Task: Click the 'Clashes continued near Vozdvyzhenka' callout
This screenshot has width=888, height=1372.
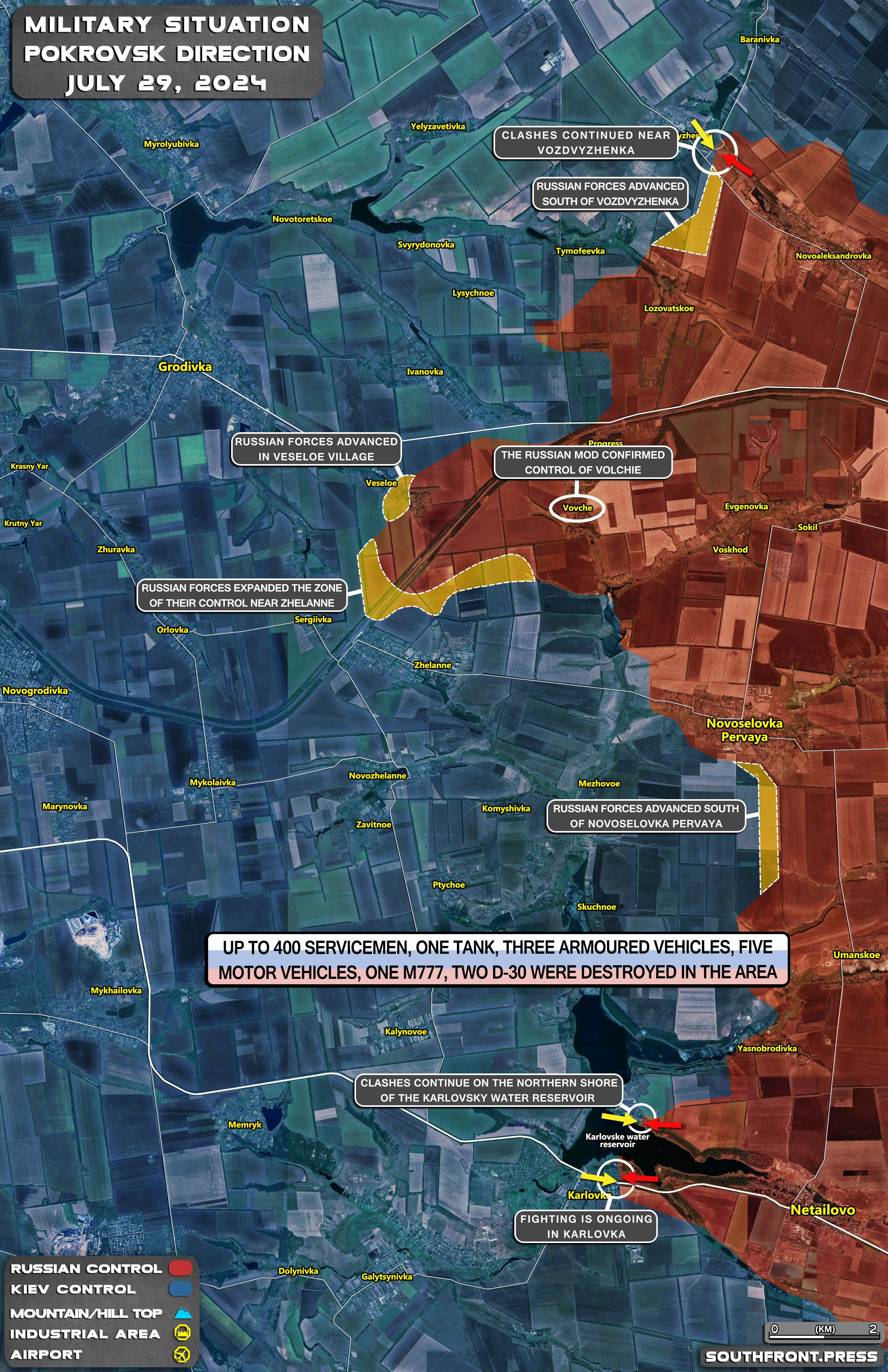Action: 585,142
